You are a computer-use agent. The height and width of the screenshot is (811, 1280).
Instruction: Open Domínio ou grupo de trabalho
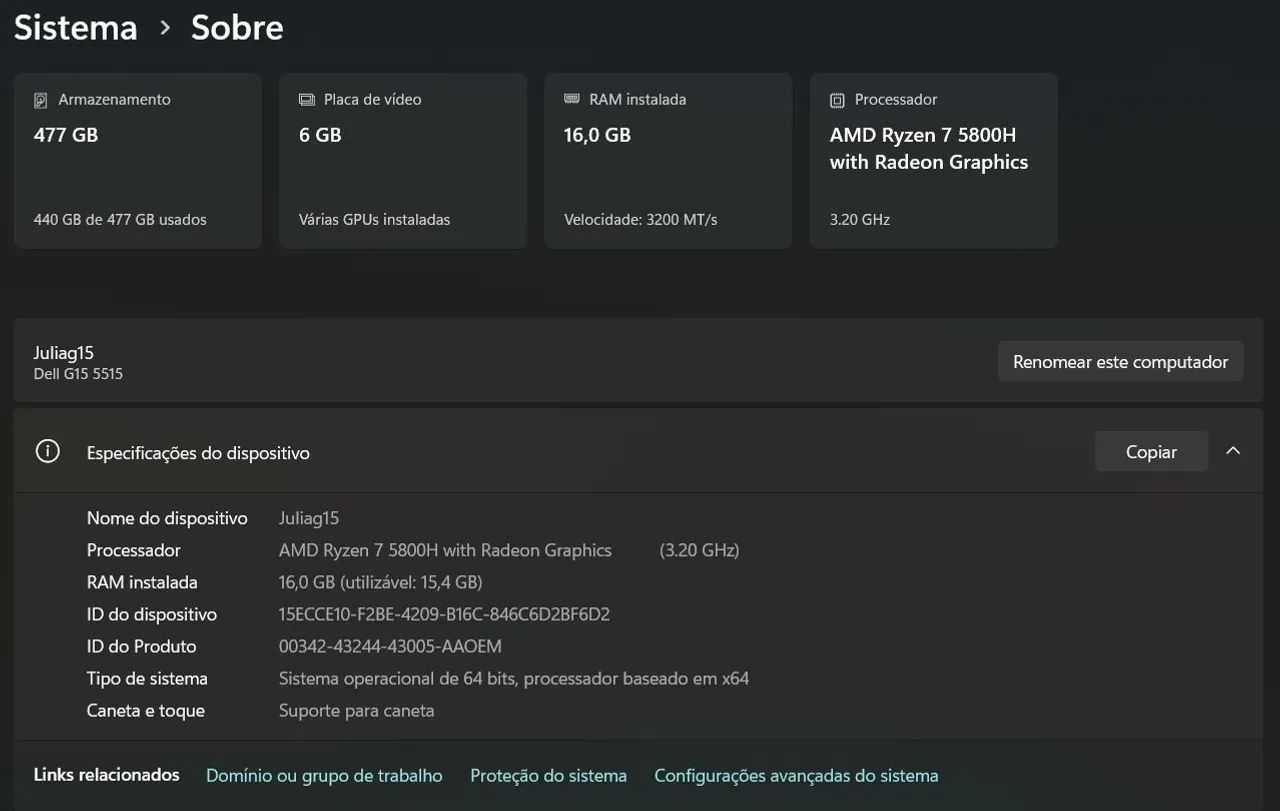coord(323,775)
